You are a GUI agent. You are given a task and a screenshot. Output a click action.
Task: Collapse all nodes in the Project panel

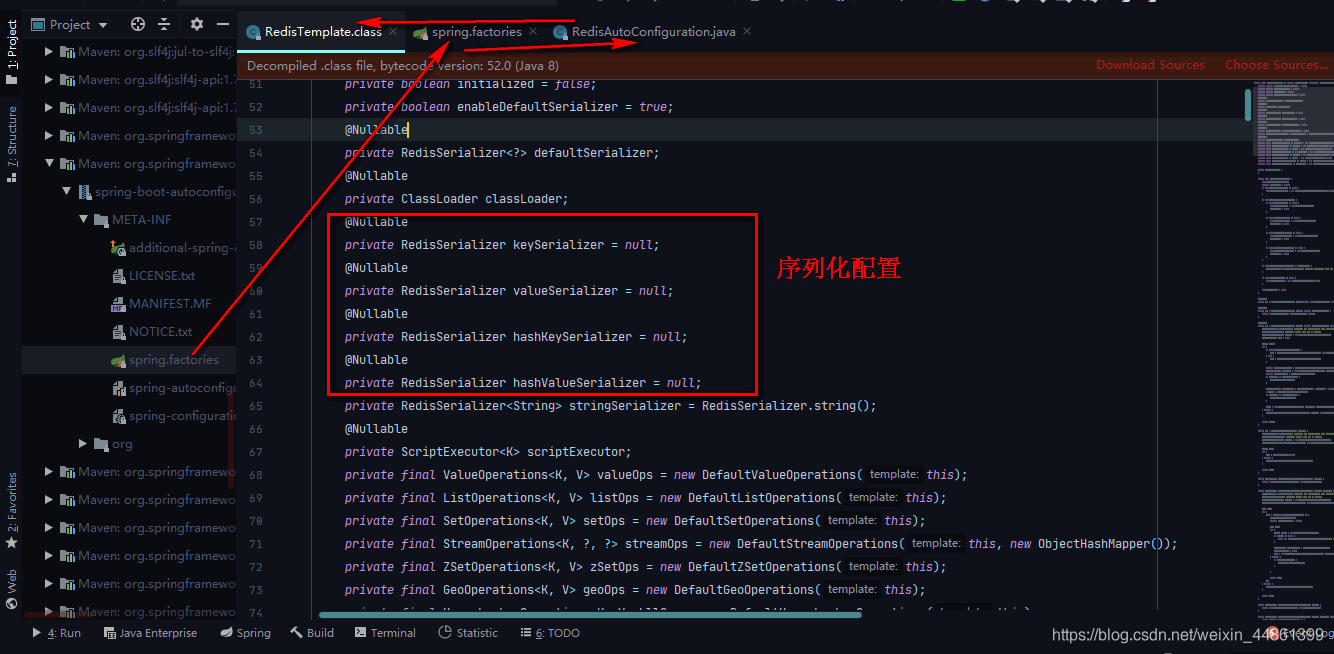click(164, 24)
